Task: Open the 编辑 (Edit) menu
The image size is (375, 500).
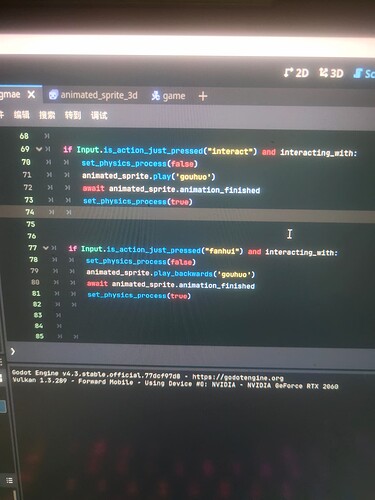Action: [22, 115]
